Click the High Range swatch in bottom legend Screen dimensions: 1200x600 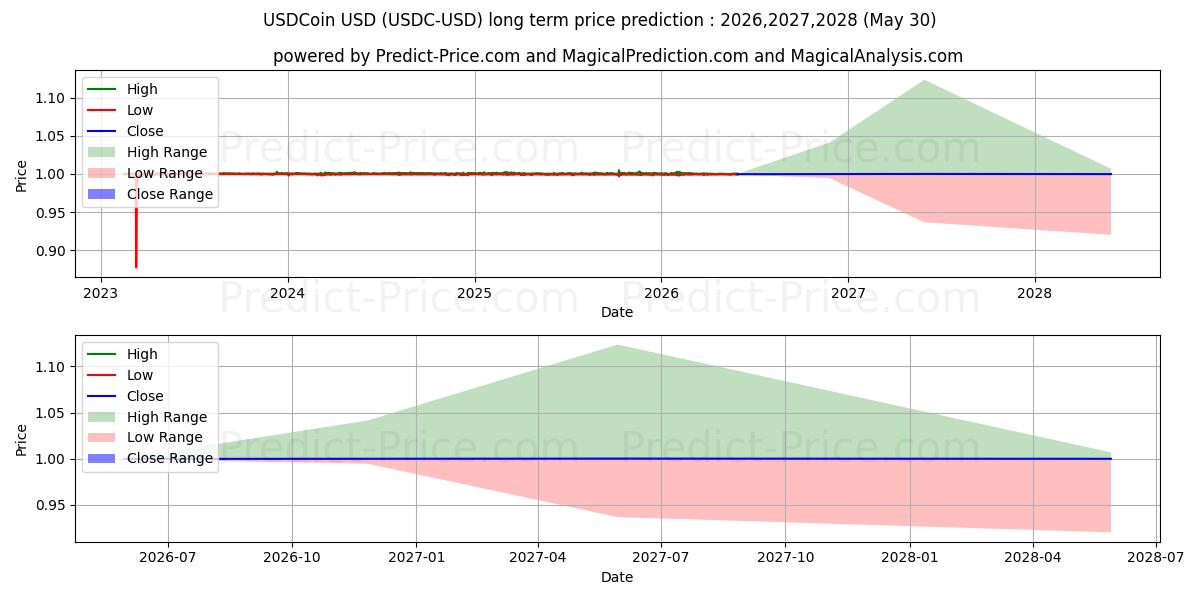pyautogui.click(x=101, y=417)
